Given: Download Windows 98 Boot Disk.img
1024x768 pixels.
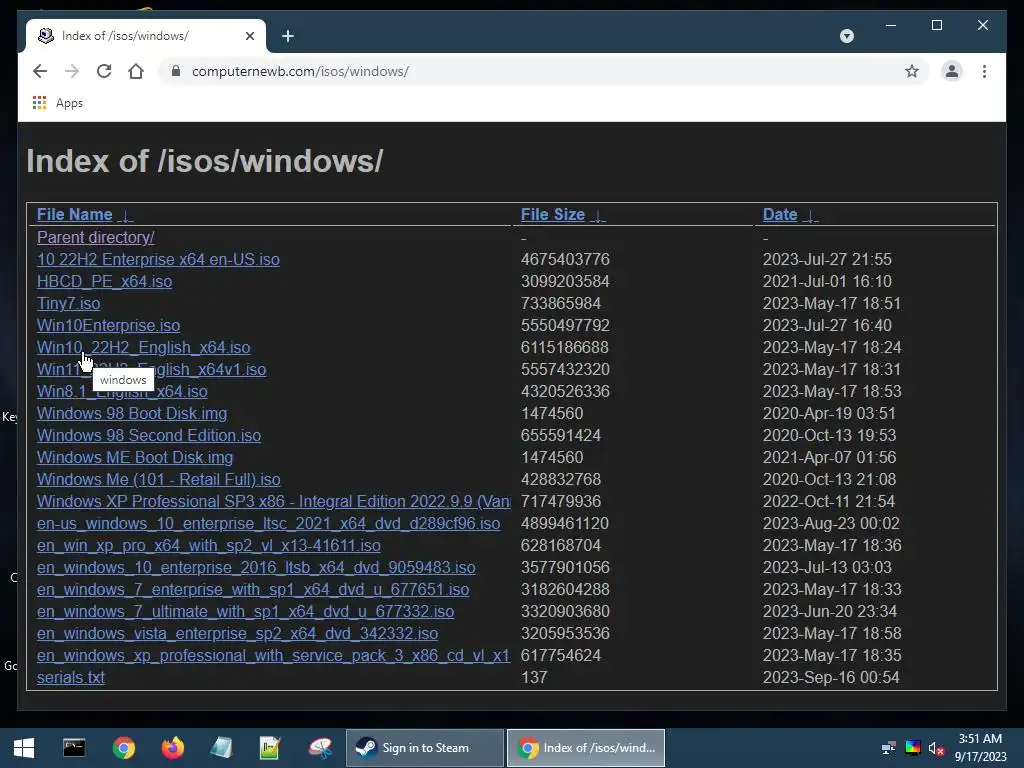Looking at the screenshot, I should 132,413.
